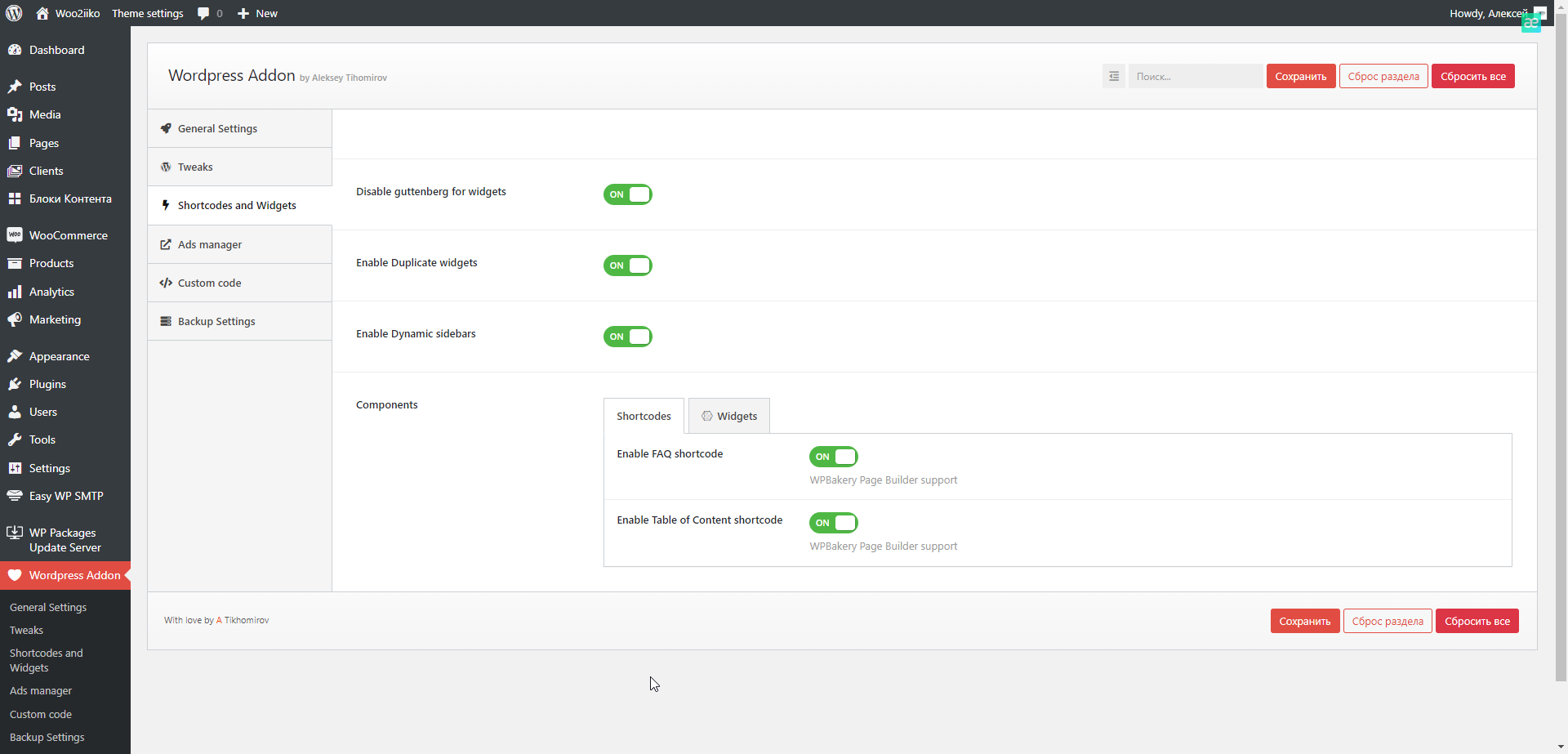Screen dimensions: 1568x754
Task: Click the top Сбросить все button
Action: coord(1473,76)
